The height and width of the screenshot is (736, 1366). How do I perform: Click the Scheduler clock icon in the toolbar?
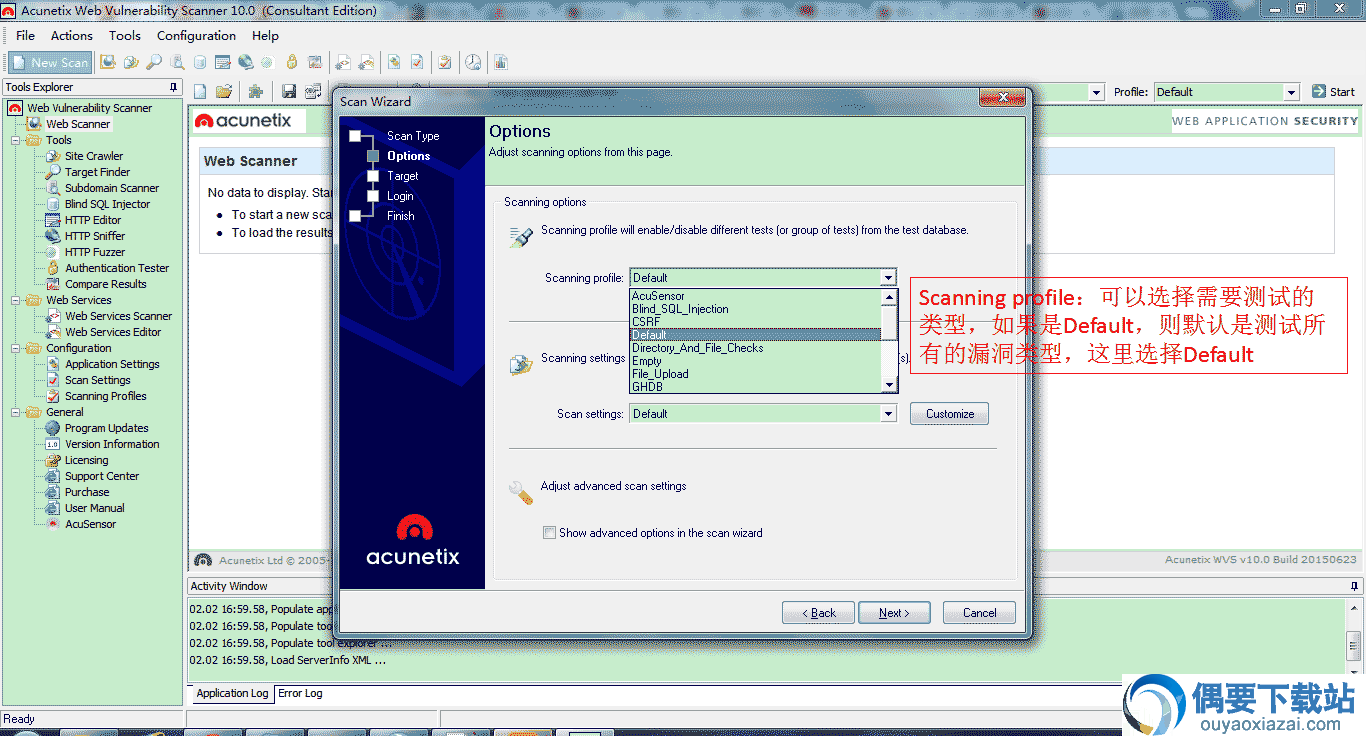472,62
